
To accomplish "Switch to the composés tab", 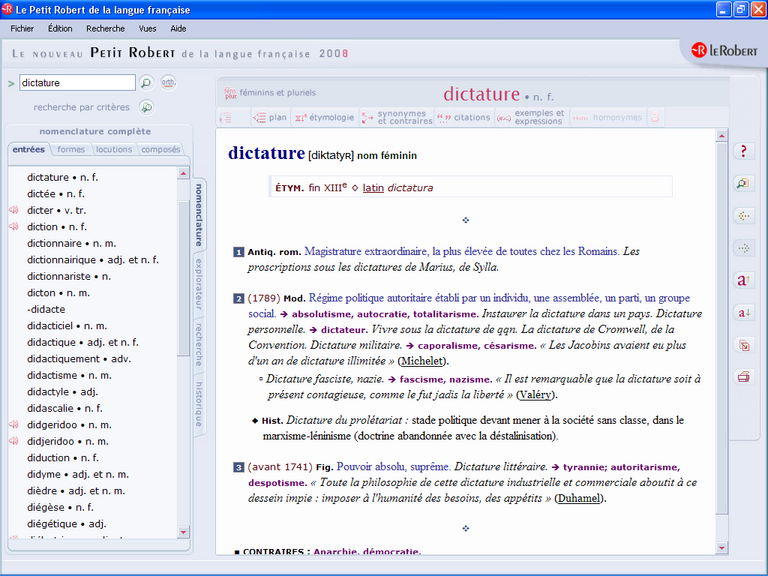I will 161,149.
